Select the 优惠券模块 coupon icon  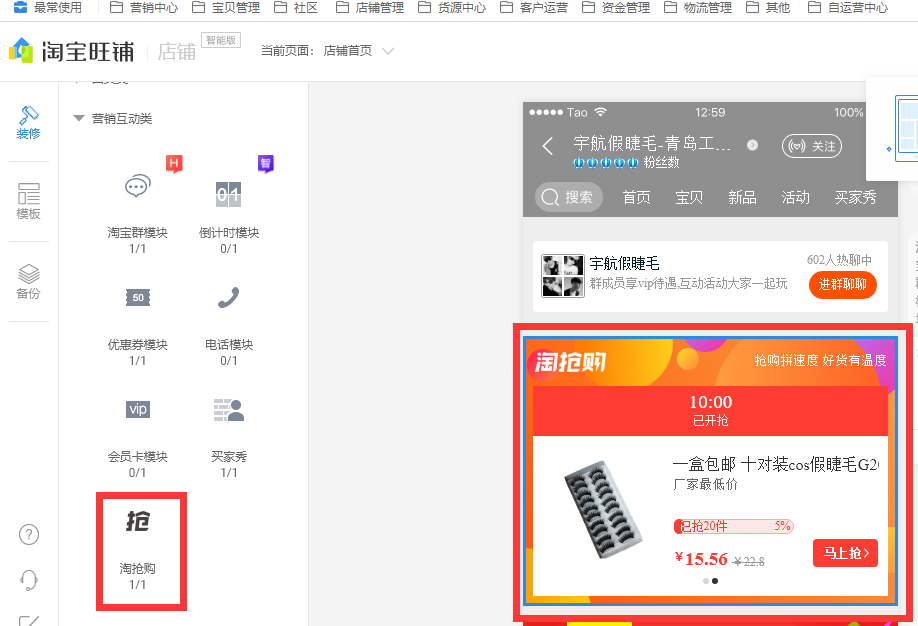tap(138, 298)
